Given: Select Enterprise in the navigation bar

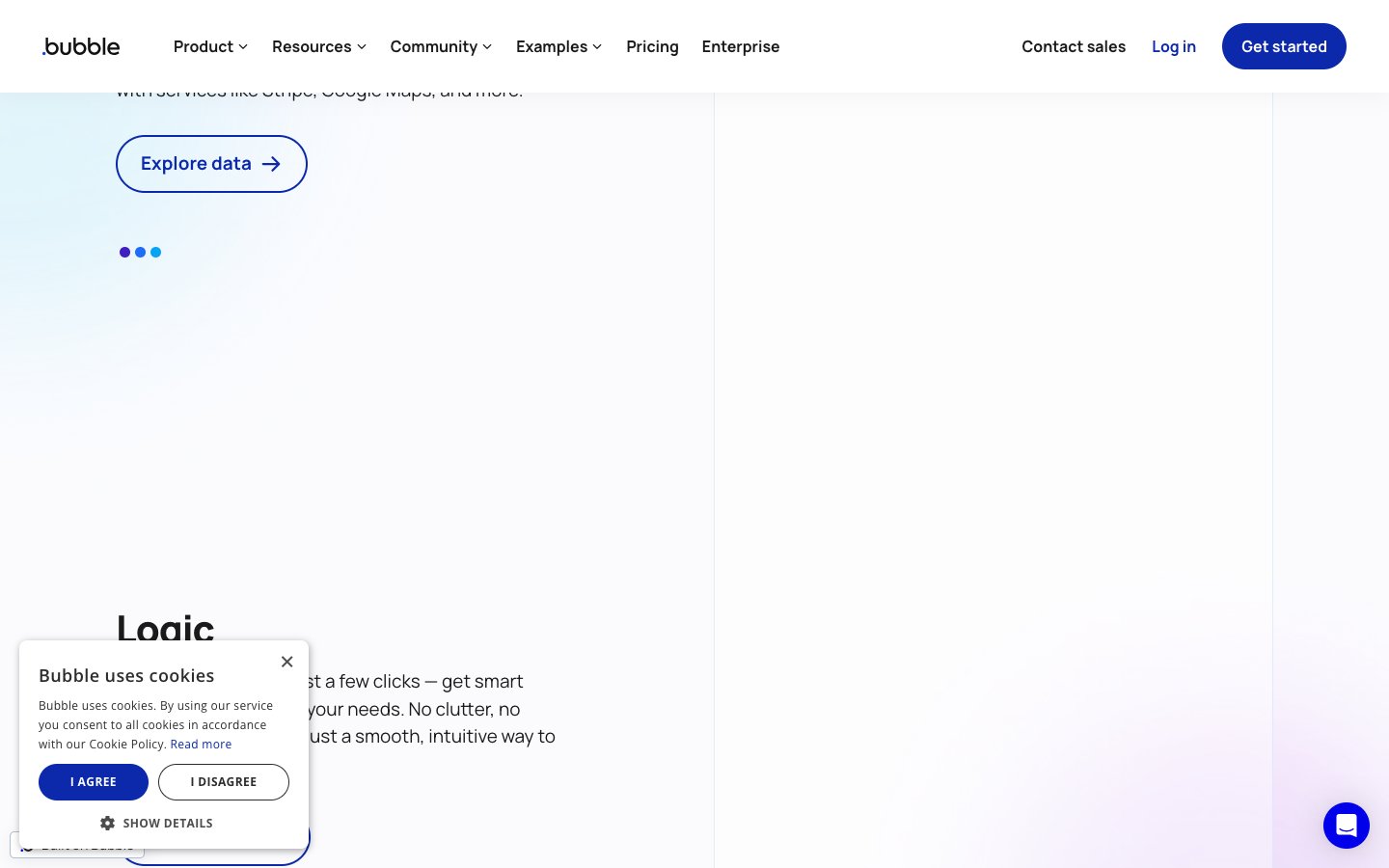Looking at the screenshot, I should [x=740, y=46].
